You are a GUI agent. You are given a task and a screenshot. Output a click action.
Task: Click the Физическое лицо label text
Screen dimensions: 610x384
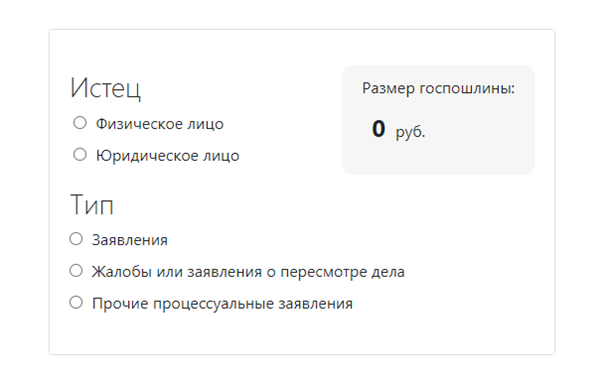point(160,124)
